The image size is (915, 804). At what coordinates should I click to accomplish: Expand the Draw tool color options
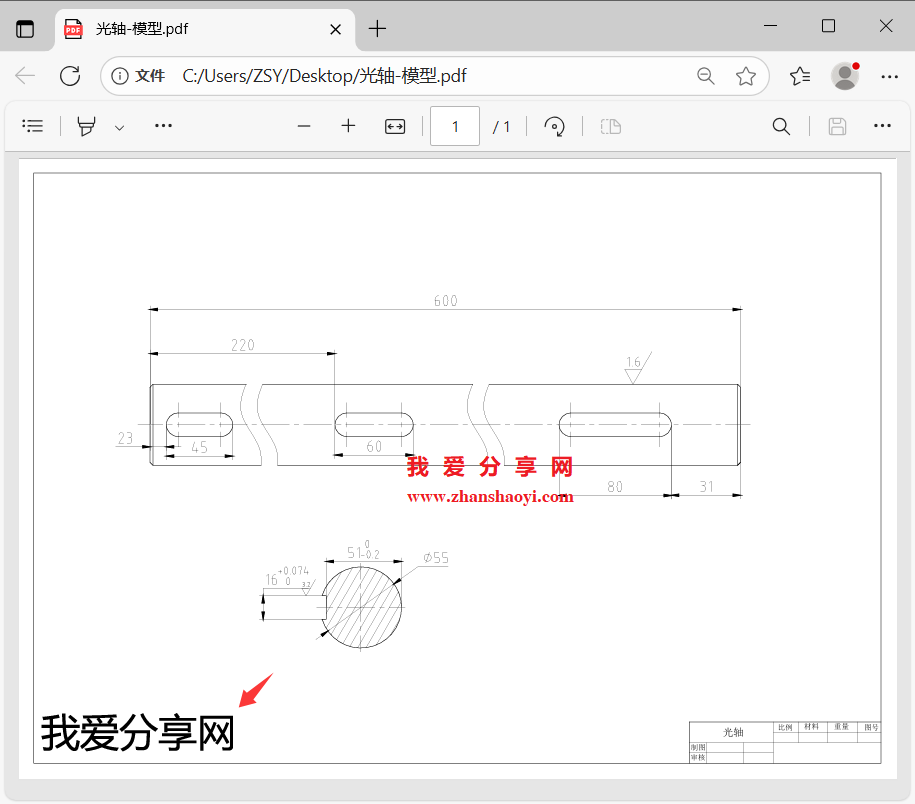(118, 126)
